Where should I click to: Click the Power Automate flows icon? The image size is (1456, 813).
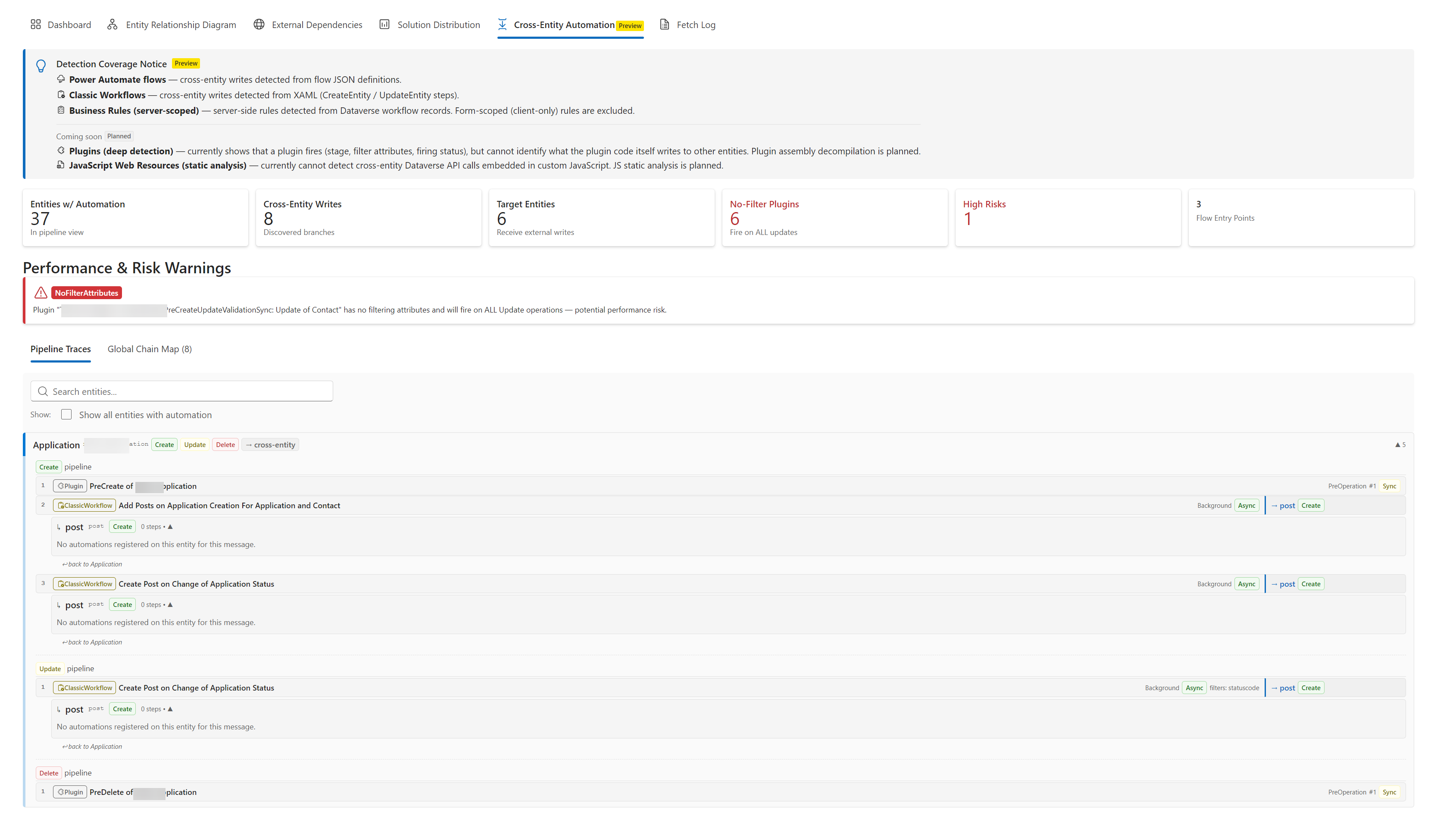point(61,79)
